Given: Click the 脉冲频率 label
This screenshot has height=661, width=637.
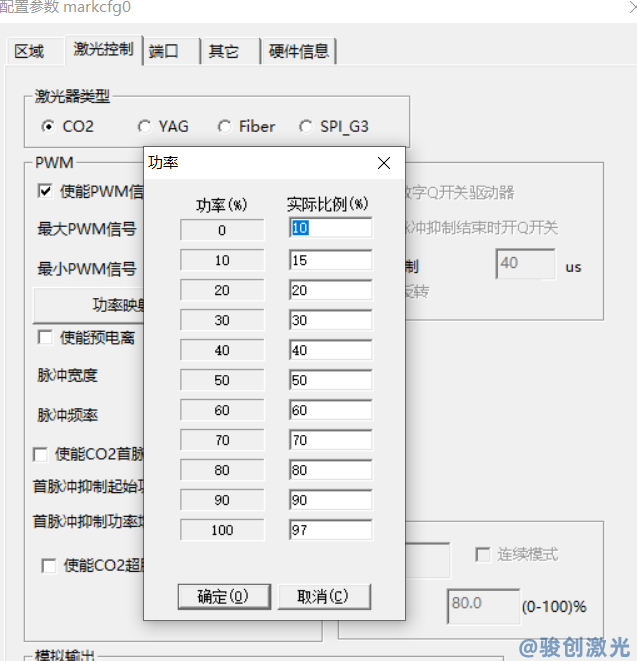Looking at the screenshot, I should pyautogui.click(x=67, y=415).
